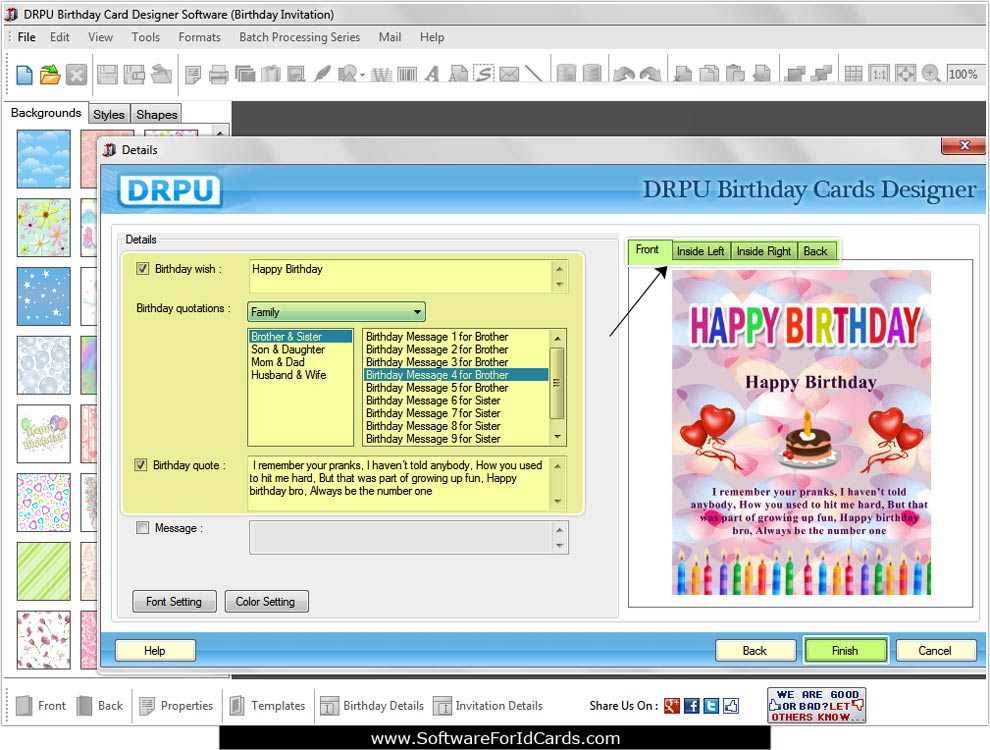Open the File menu

[x=27, y=37]
